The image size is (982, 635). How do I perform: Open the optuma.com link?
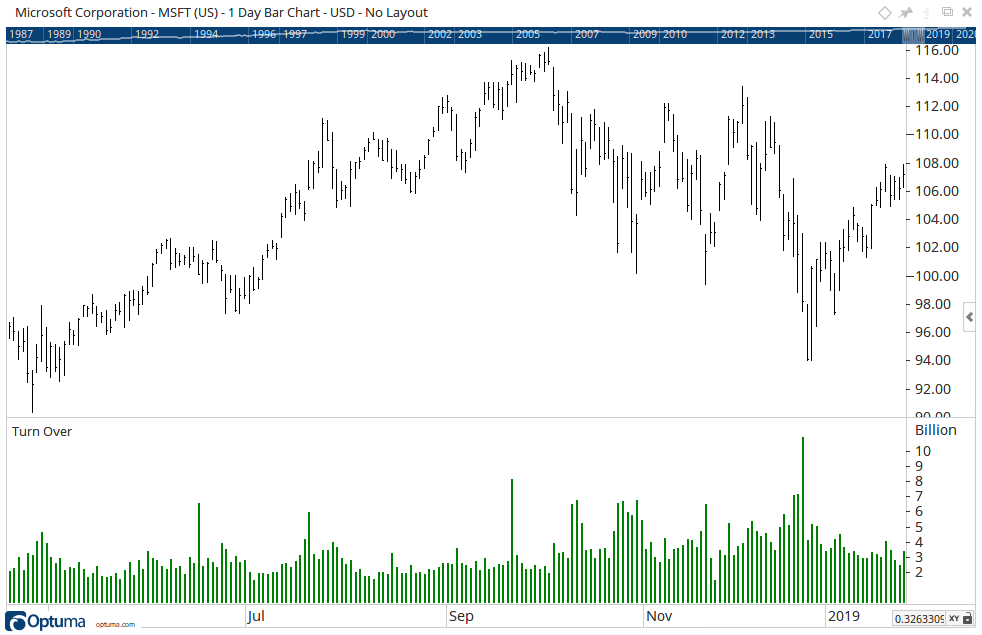coord(115,624)
